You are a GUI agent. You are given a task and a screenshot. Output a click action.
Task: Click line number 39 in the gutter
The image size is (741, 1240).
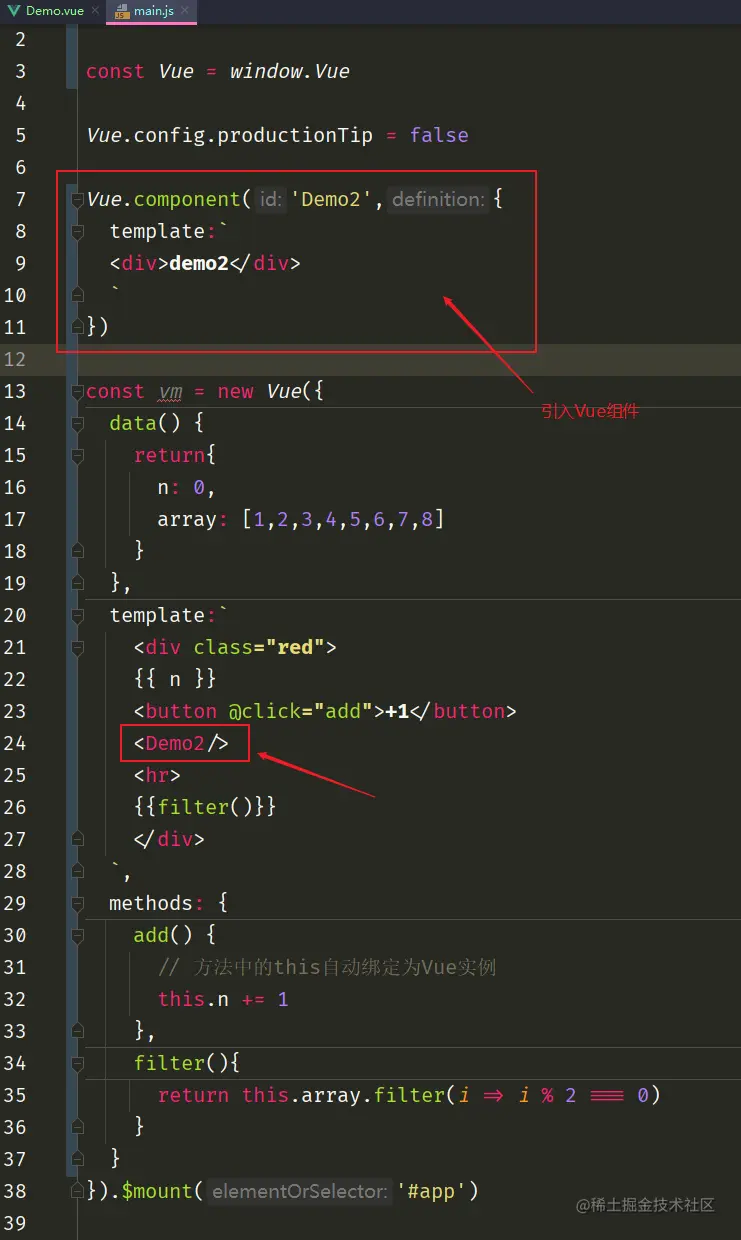[16, 1223]
